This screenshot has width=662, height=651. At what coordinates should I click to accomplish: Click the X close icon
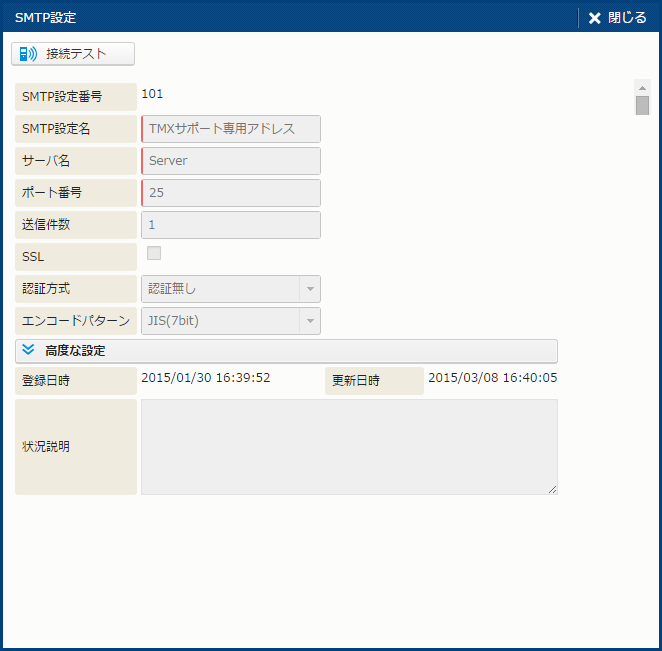[x=594, y=18]
